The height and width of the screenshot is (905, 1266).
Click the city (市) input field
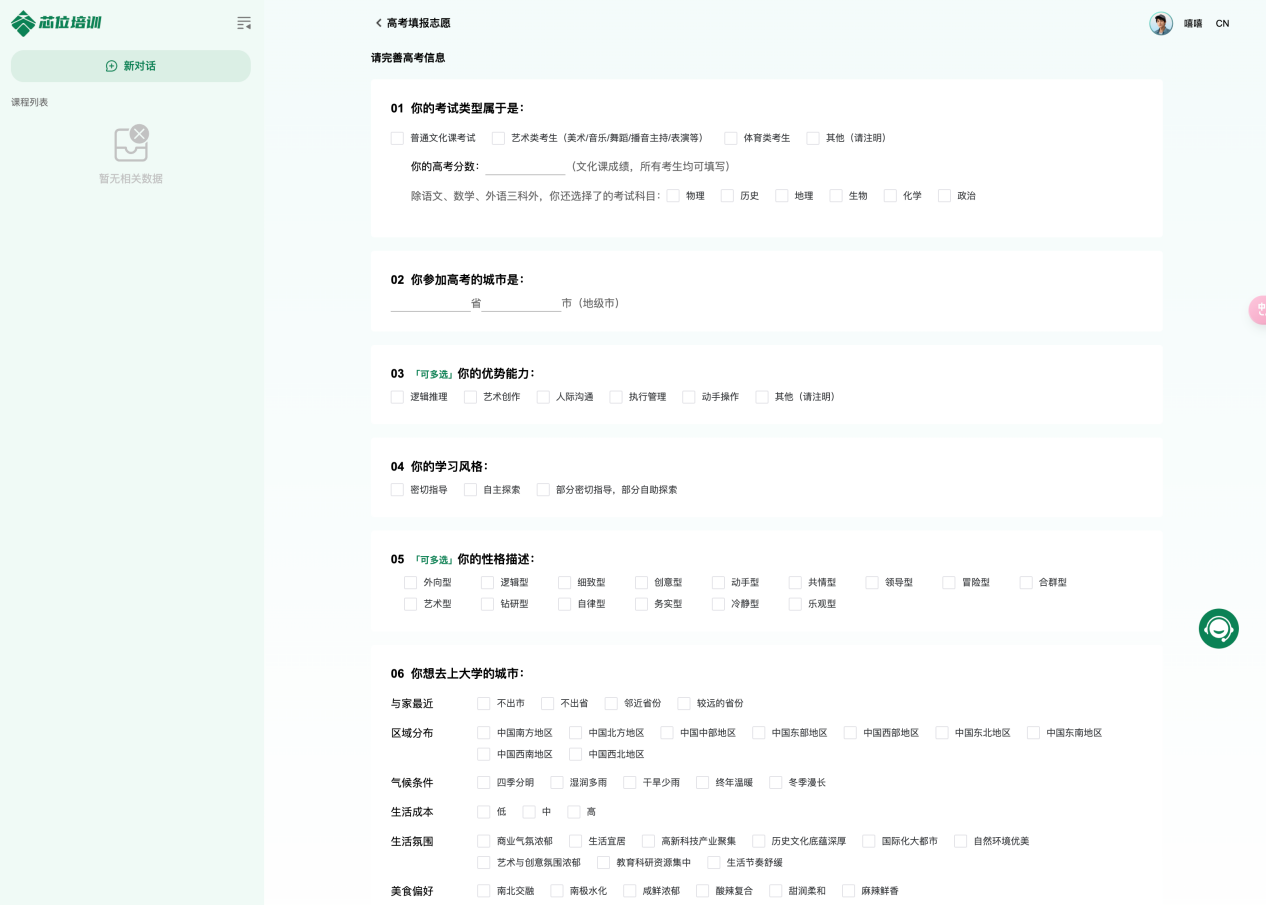pyautogui.click(x=521, y=303)
